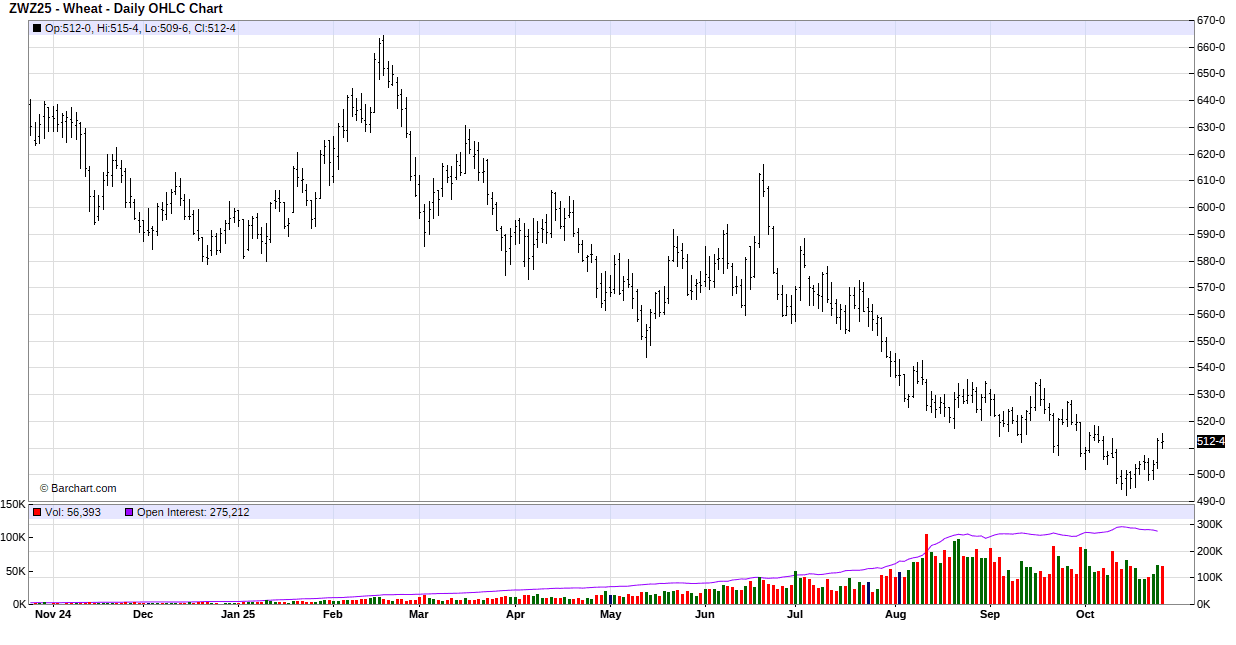The height and width of the screenshot is (645, 1236).
Task: Click the Jul date axis label
Action: click(795, 615)
